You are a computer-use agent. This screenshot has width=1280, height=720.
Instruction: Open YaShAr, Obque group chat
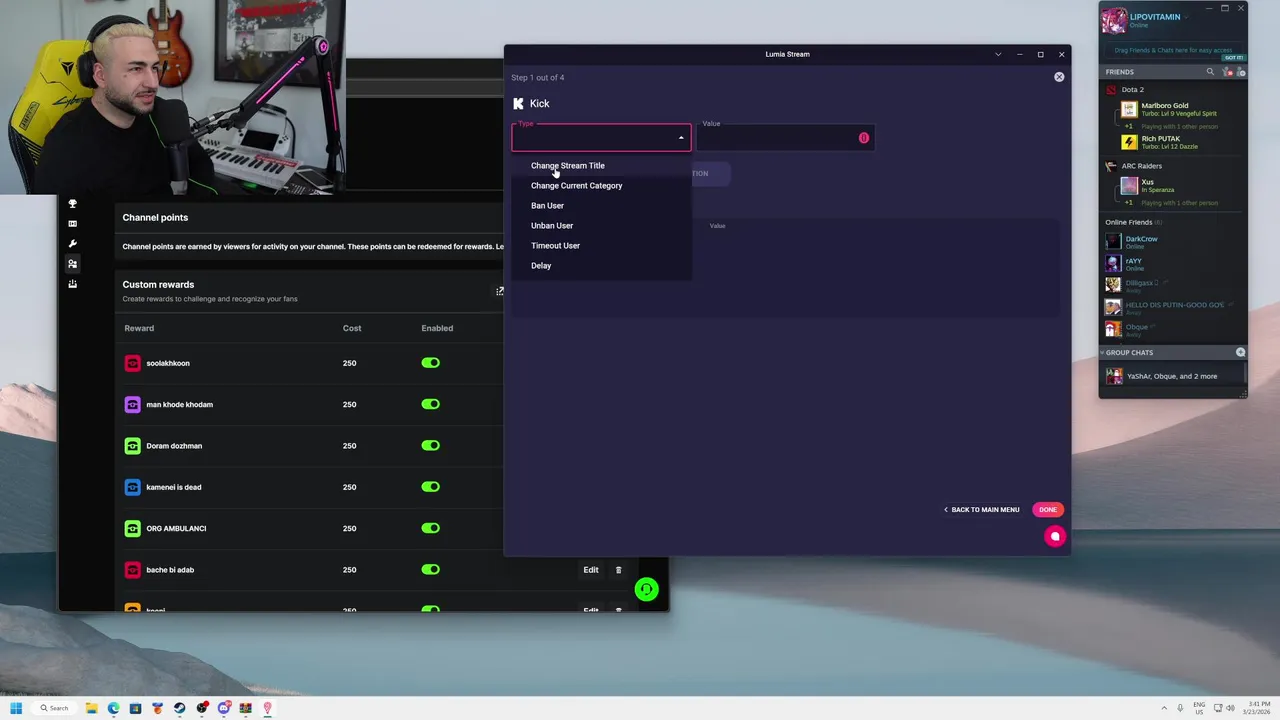click(1172, 376)
